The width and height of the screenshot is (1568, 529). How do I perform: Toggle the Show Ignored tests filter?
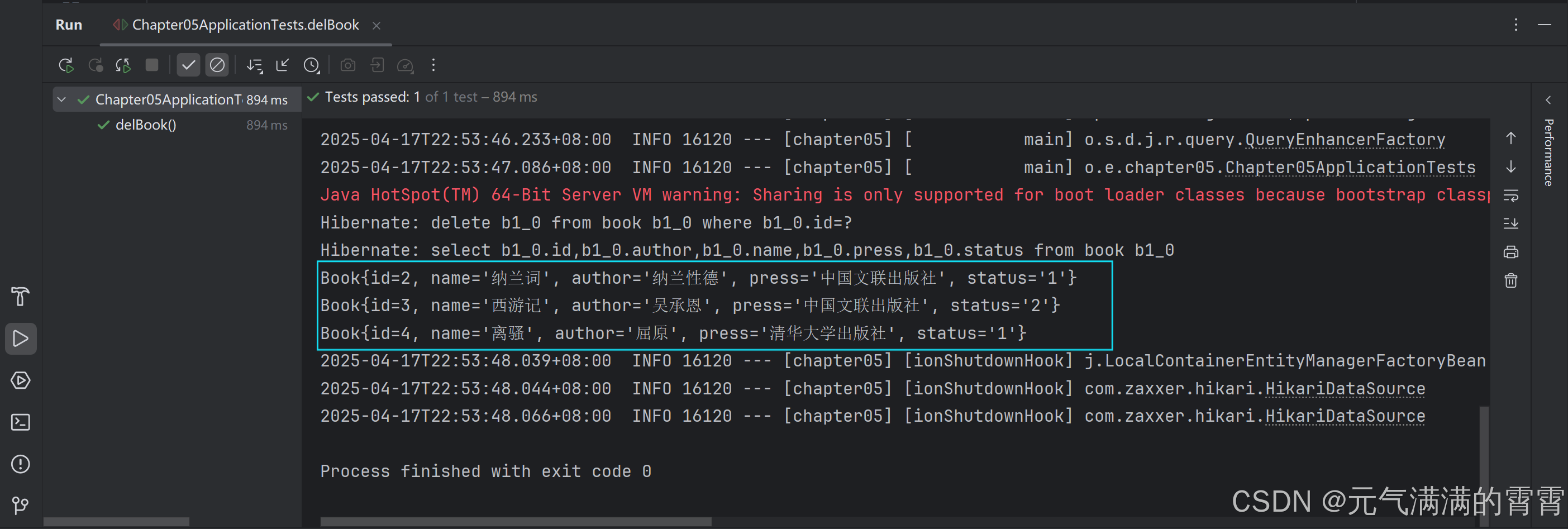(x=217, y=65)
